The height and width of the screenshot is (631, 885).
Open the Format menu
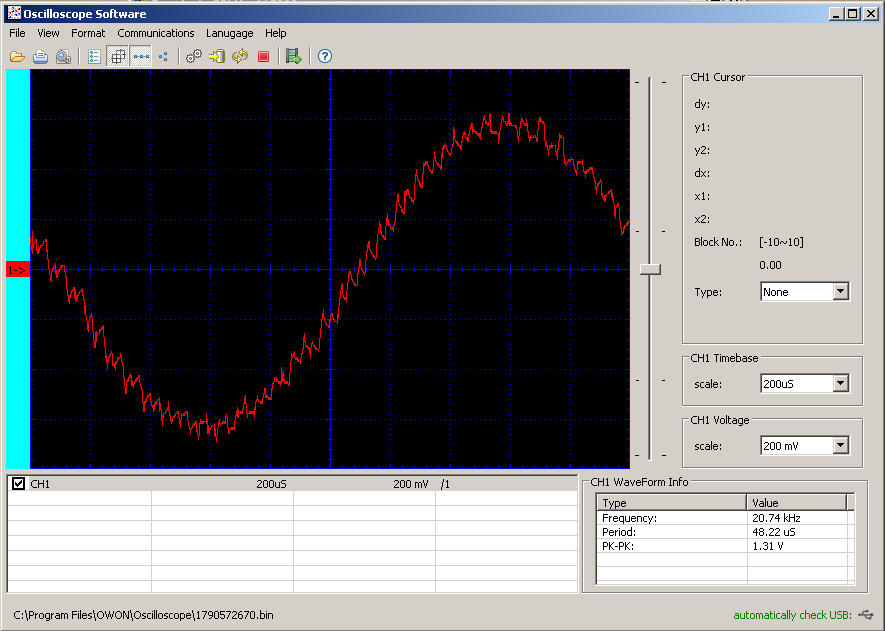pos(88,33)
